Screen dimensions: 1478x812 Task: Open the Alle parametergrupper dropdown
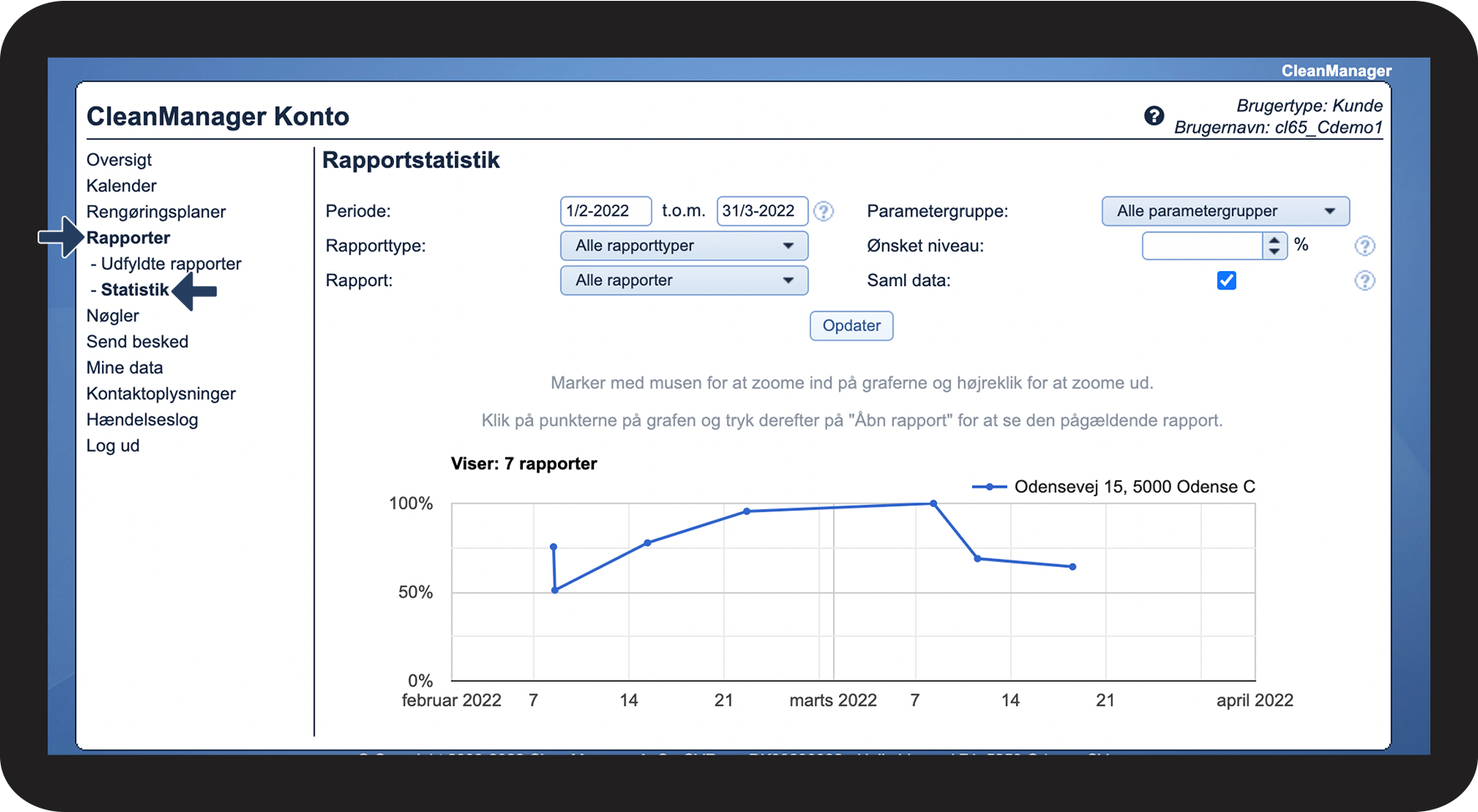(1225, 212)
